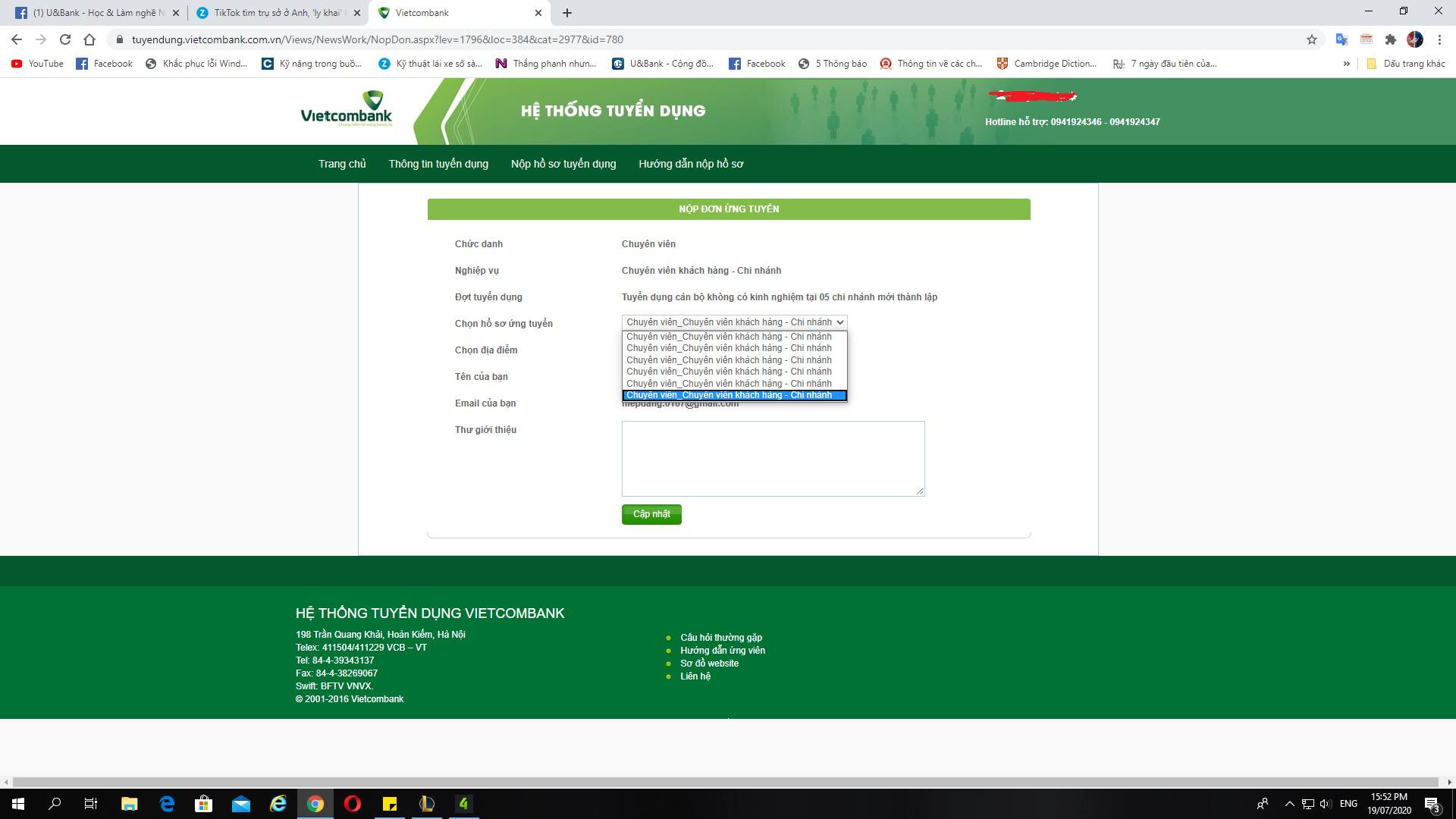Reload the Vietcombank page
Image resolution: width=1456 pixels, height=819 pixels.
(x=65, y=39)
